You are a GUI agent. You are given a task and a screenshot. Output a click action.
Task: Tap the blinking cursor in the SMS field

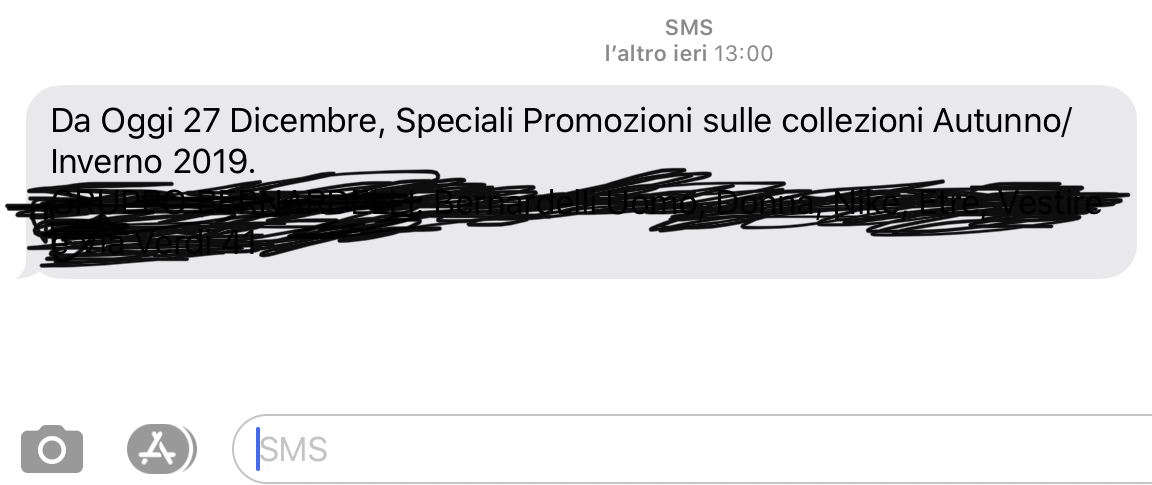click(x=258, y=449)
